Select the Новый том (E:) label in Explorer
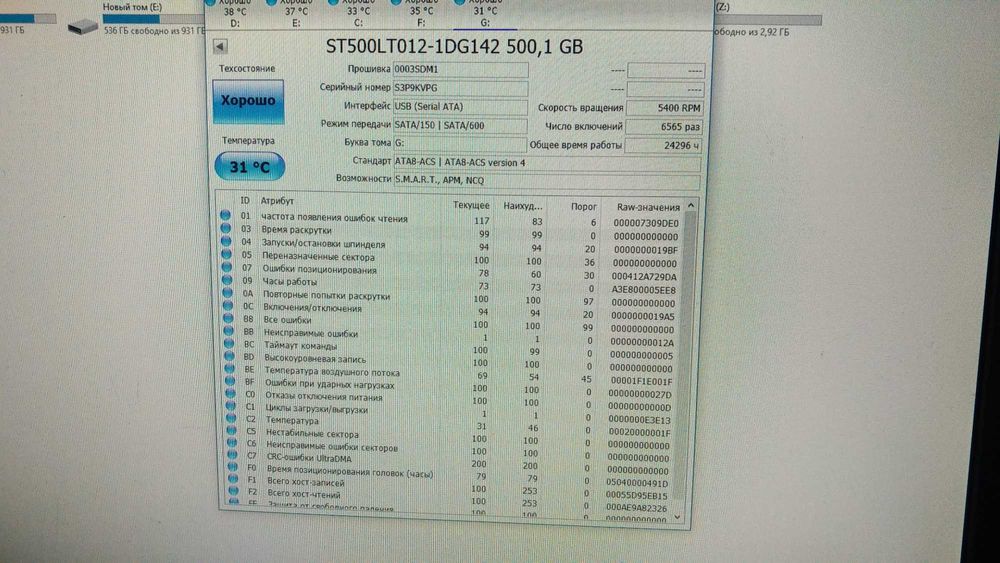The height and width of the screenshot is (563, 1000). click(x=133, y=7)
